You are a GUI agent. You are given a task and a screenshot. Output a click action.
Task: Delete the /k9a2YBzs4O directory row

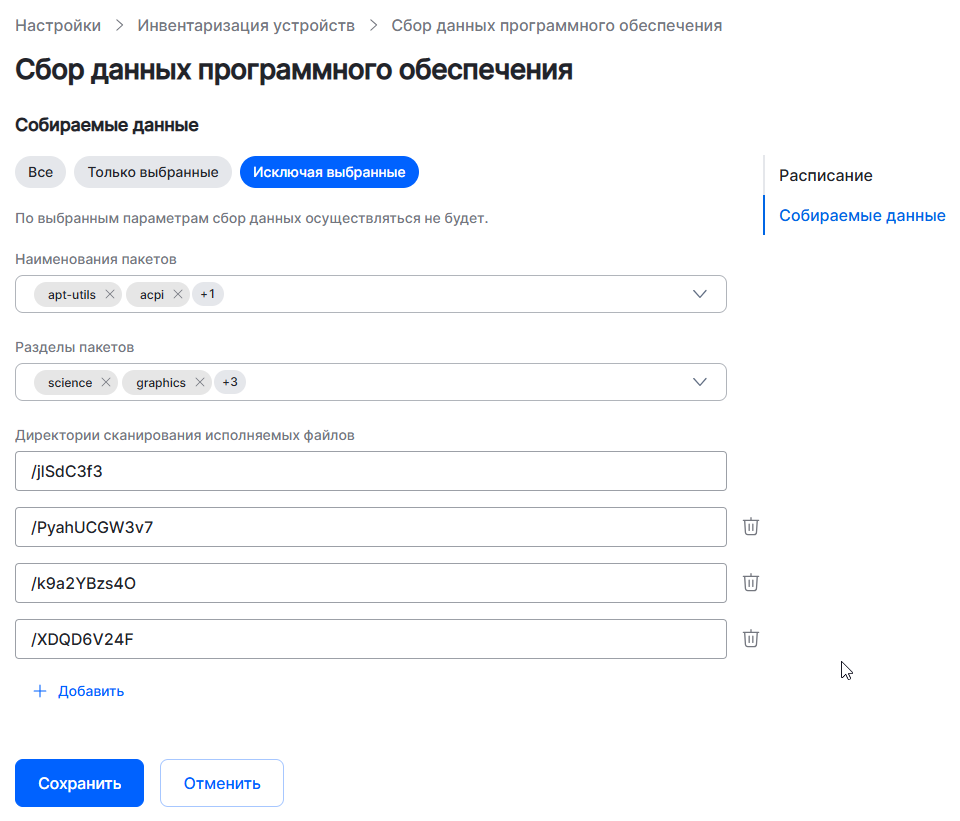click(751, 583)
